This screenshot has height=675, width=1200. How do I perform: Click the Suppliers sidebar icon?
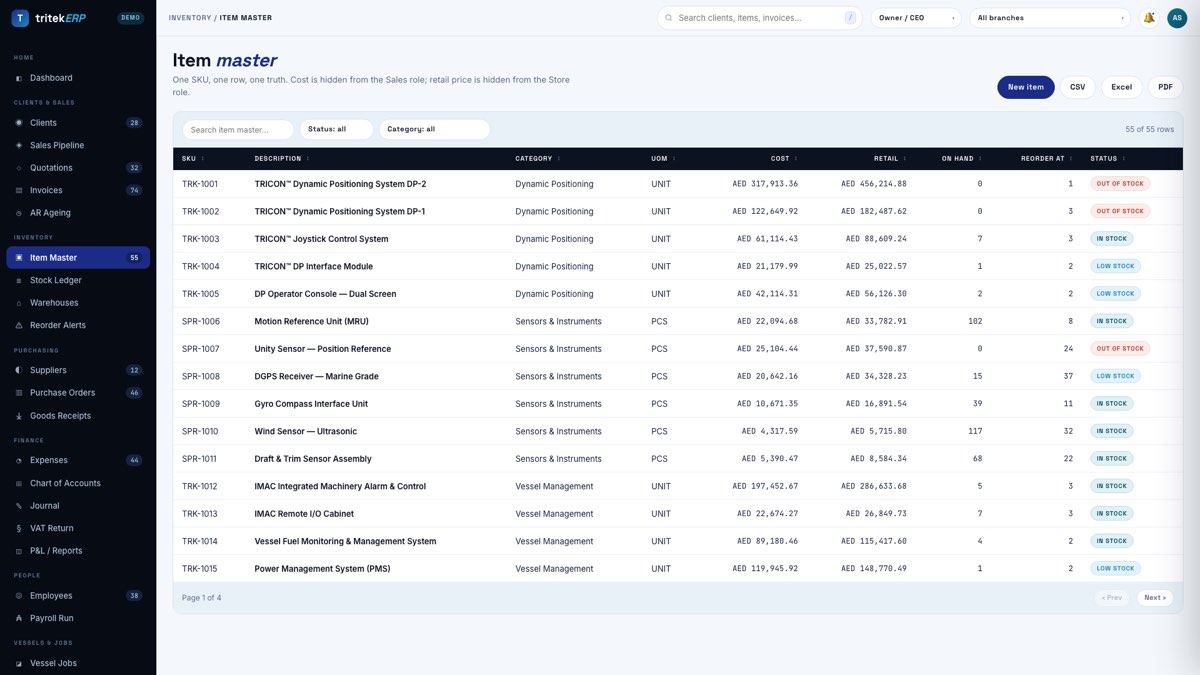tap(19, 370)
